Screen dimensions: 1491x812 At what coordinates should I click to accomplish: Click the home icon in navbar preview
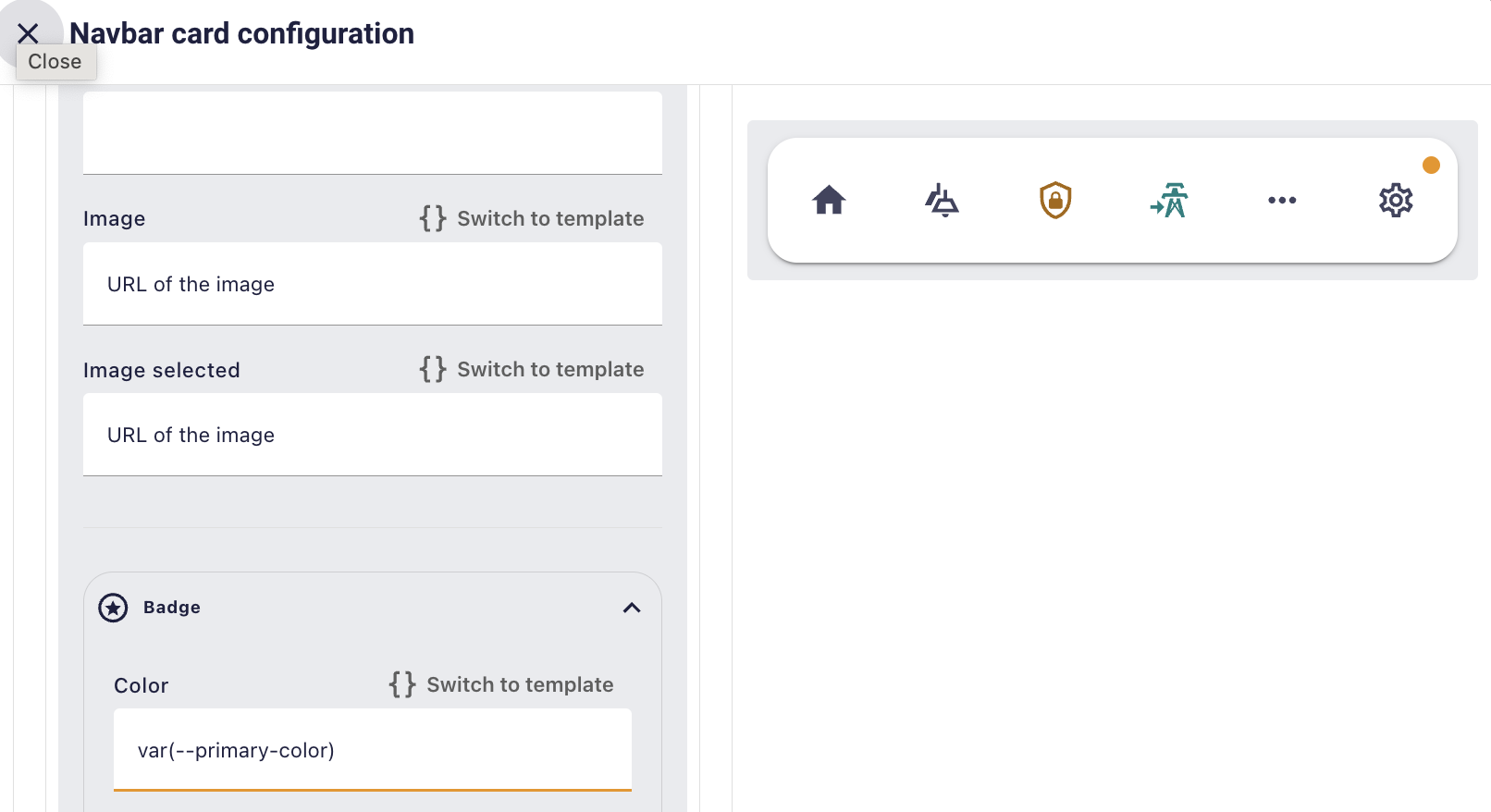tap(829, 200)
